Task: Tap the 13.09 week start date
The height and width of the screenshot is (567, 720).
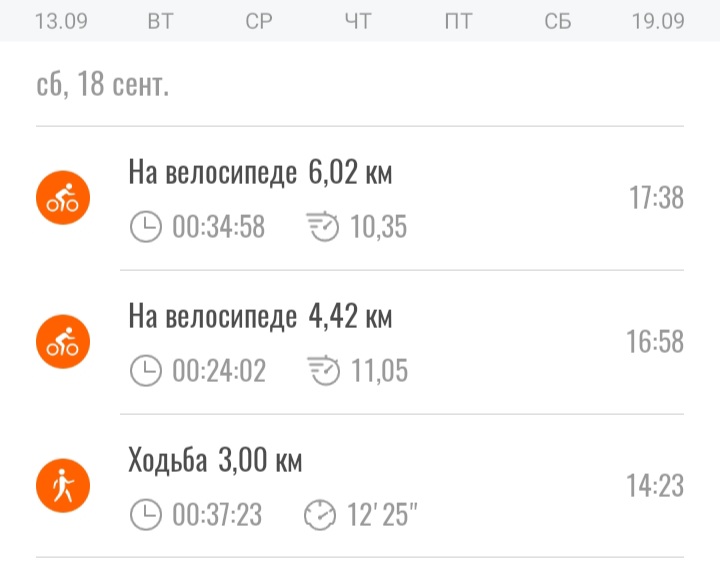Action: [60, 21]
